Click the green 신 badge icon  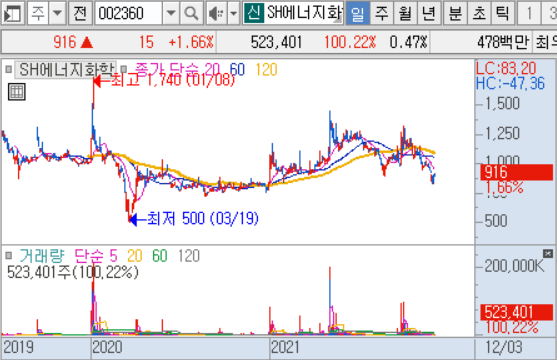[254, 14]
